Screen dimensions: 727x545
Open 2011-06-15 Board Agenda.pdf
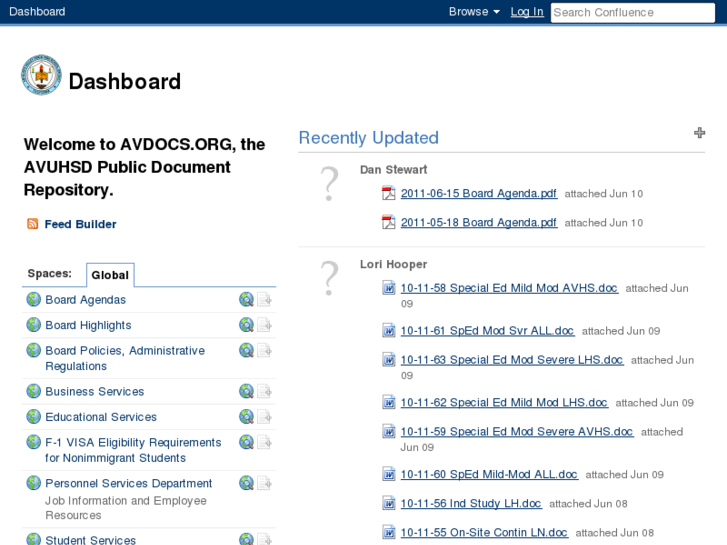tap(478, 193)
